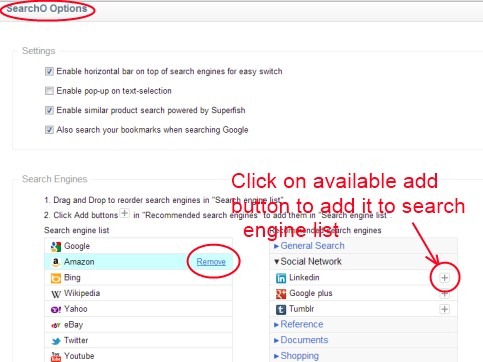Screen dimensions: 483x362
Task: Add Google plus with its plus button
Action: pos(444,294)
